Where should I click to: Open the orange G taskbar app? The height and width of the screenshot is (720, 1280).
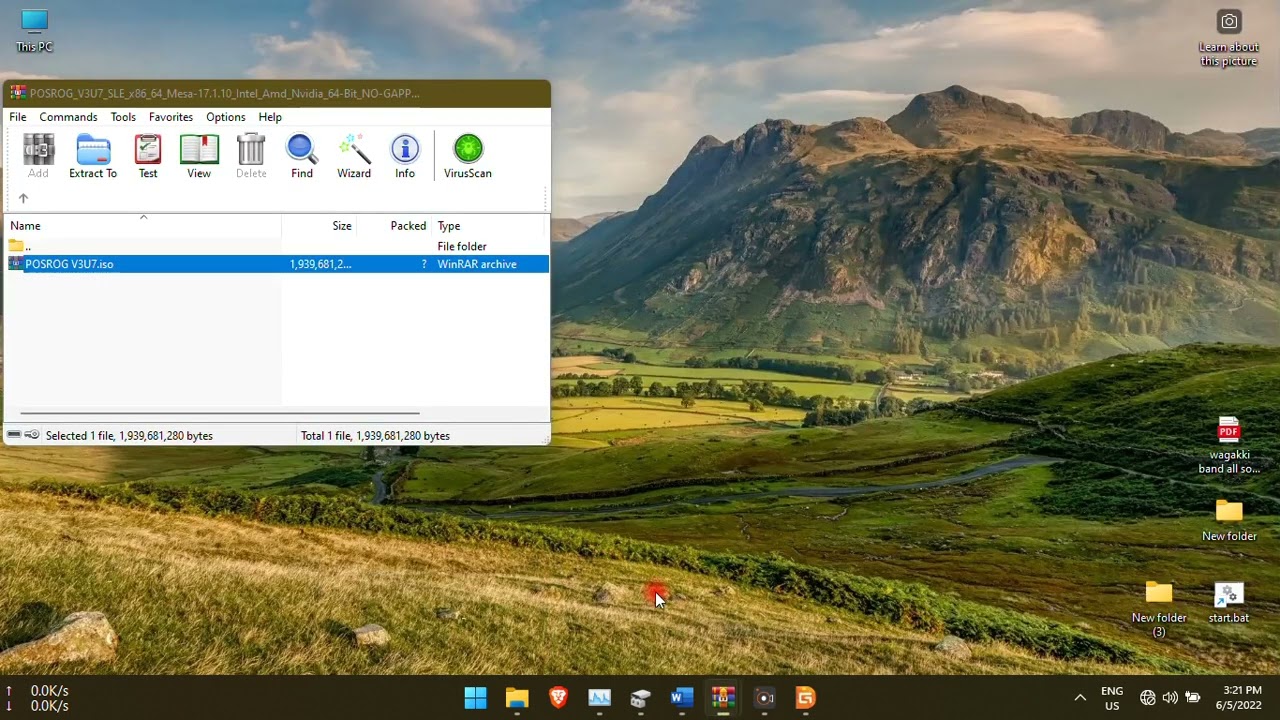[806, 698]
